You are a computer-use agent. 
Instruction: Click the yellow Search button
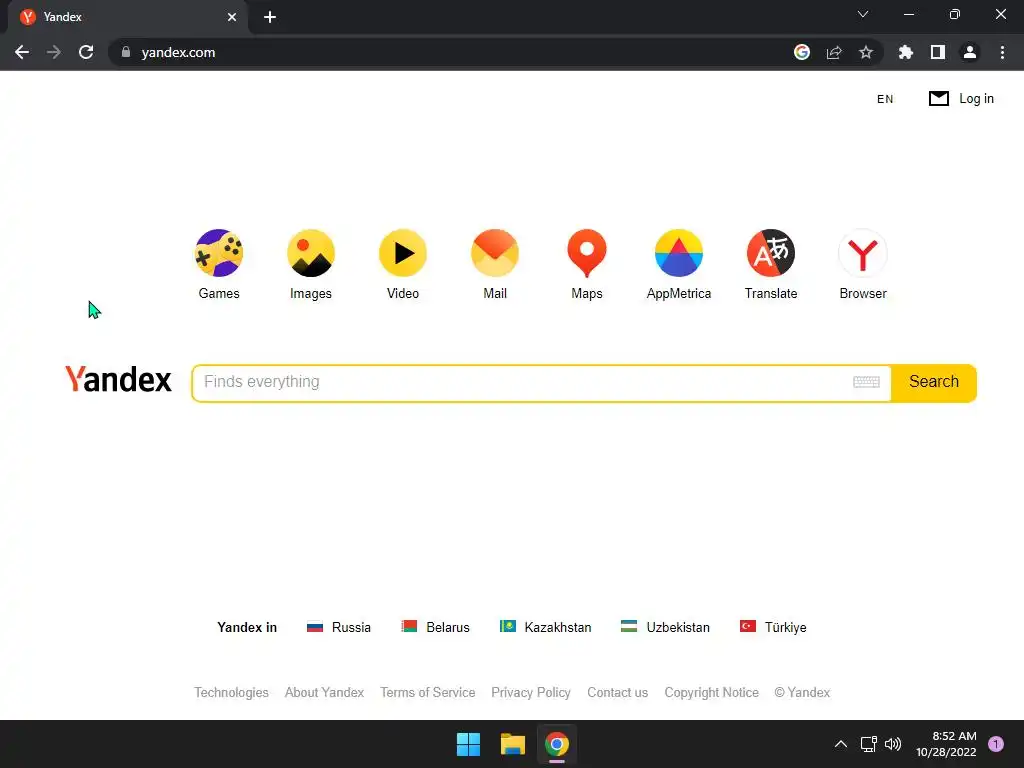click(934, 383)
